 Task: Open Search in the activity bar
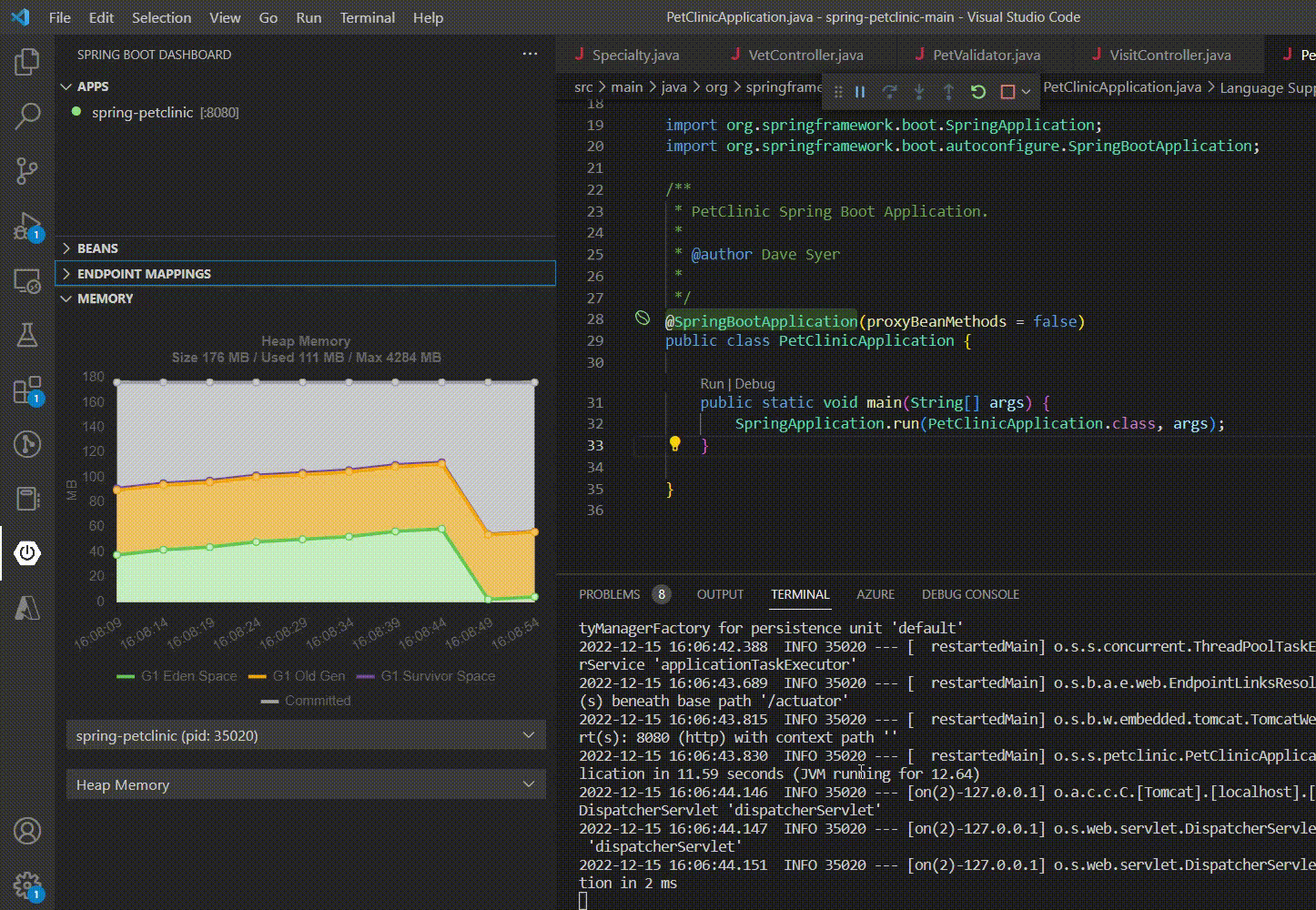click(x=27, y=116)
